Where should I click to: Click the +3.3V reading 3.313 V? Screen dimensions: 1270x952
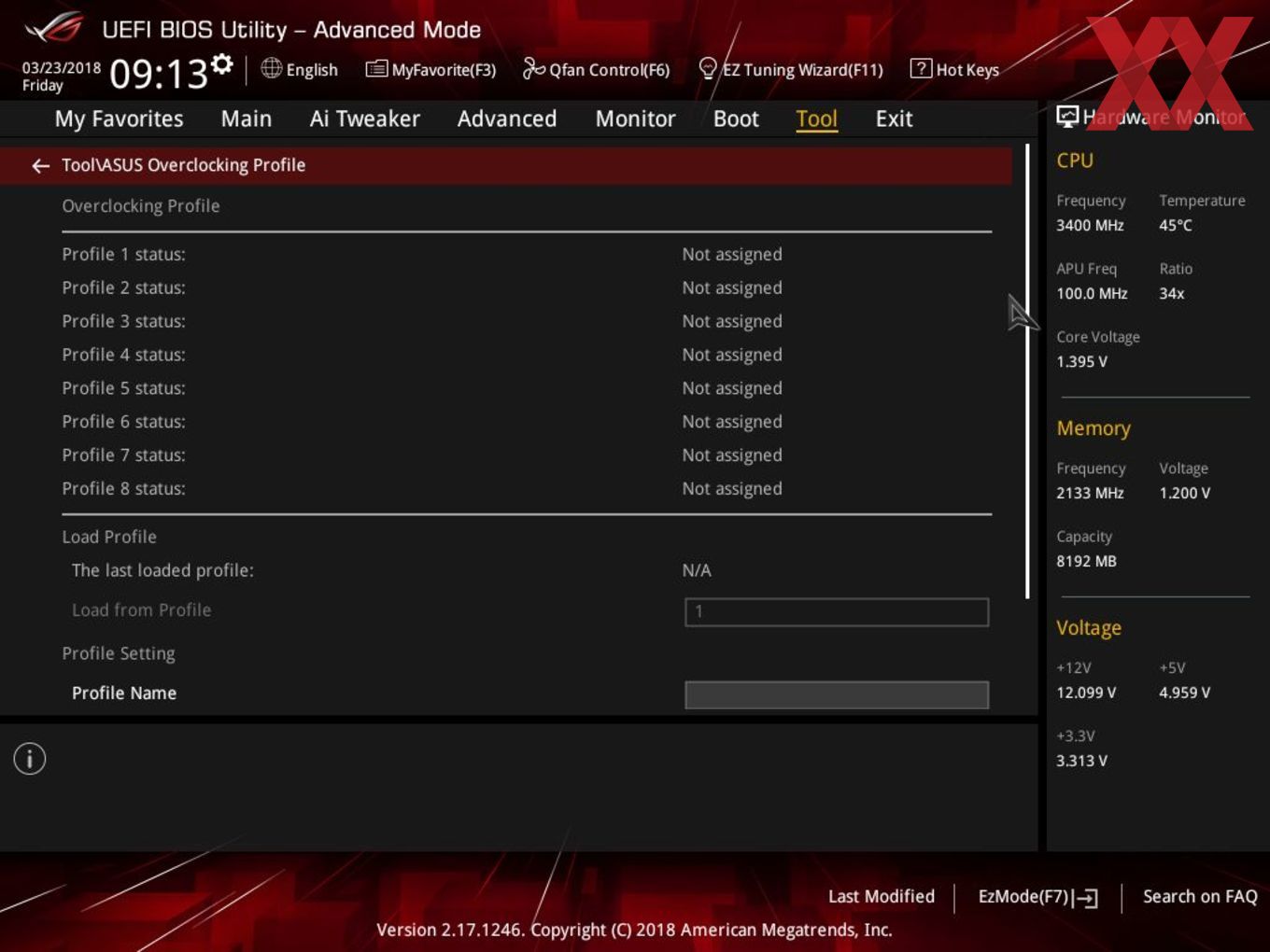point(1081,761)
